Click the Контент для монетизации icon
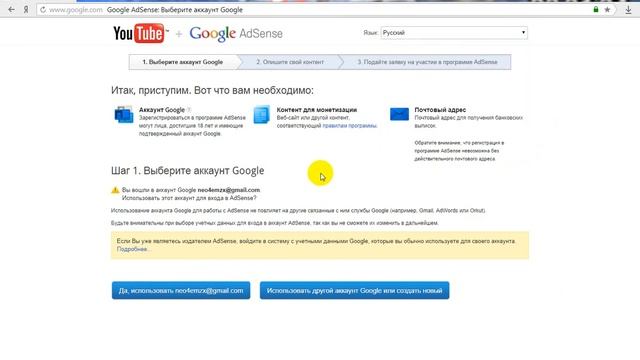640x360 pixels. pos(261,114)
